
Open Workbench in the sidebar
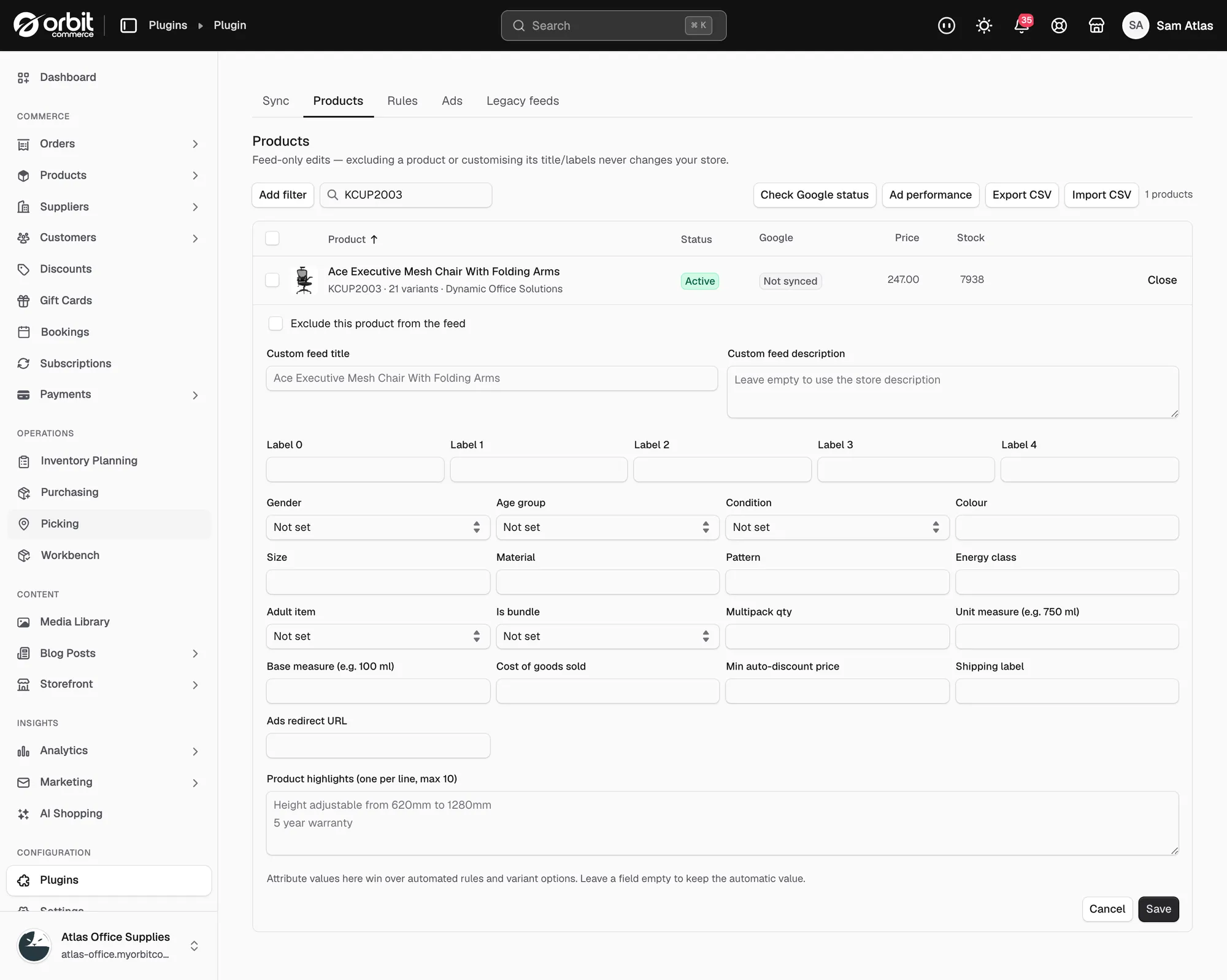(109, 555)
